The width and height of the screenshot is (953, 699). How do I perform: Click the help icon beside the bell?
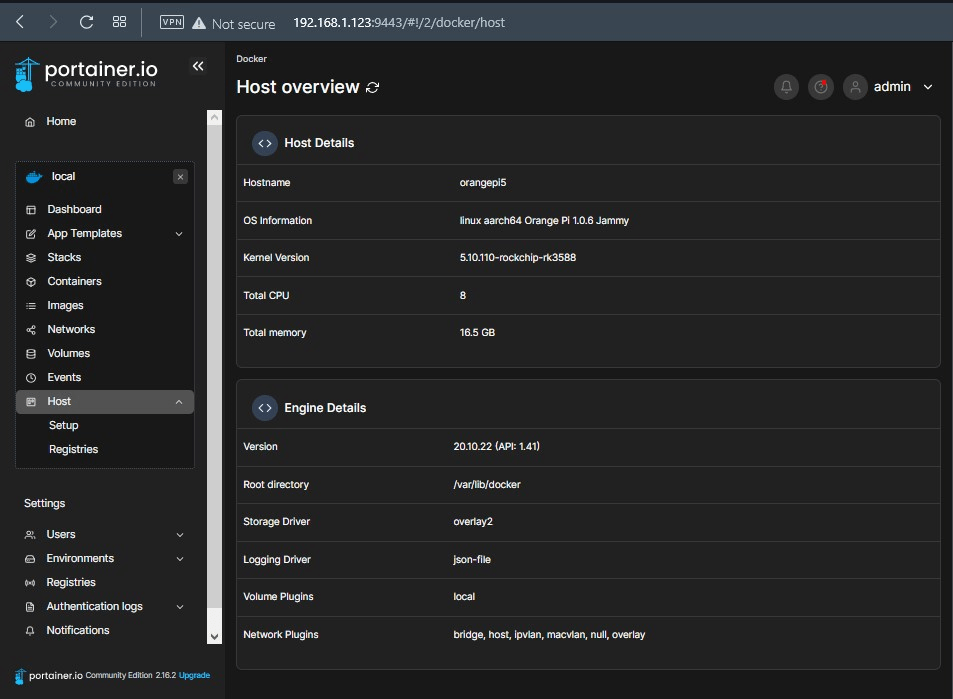(821, 87)
